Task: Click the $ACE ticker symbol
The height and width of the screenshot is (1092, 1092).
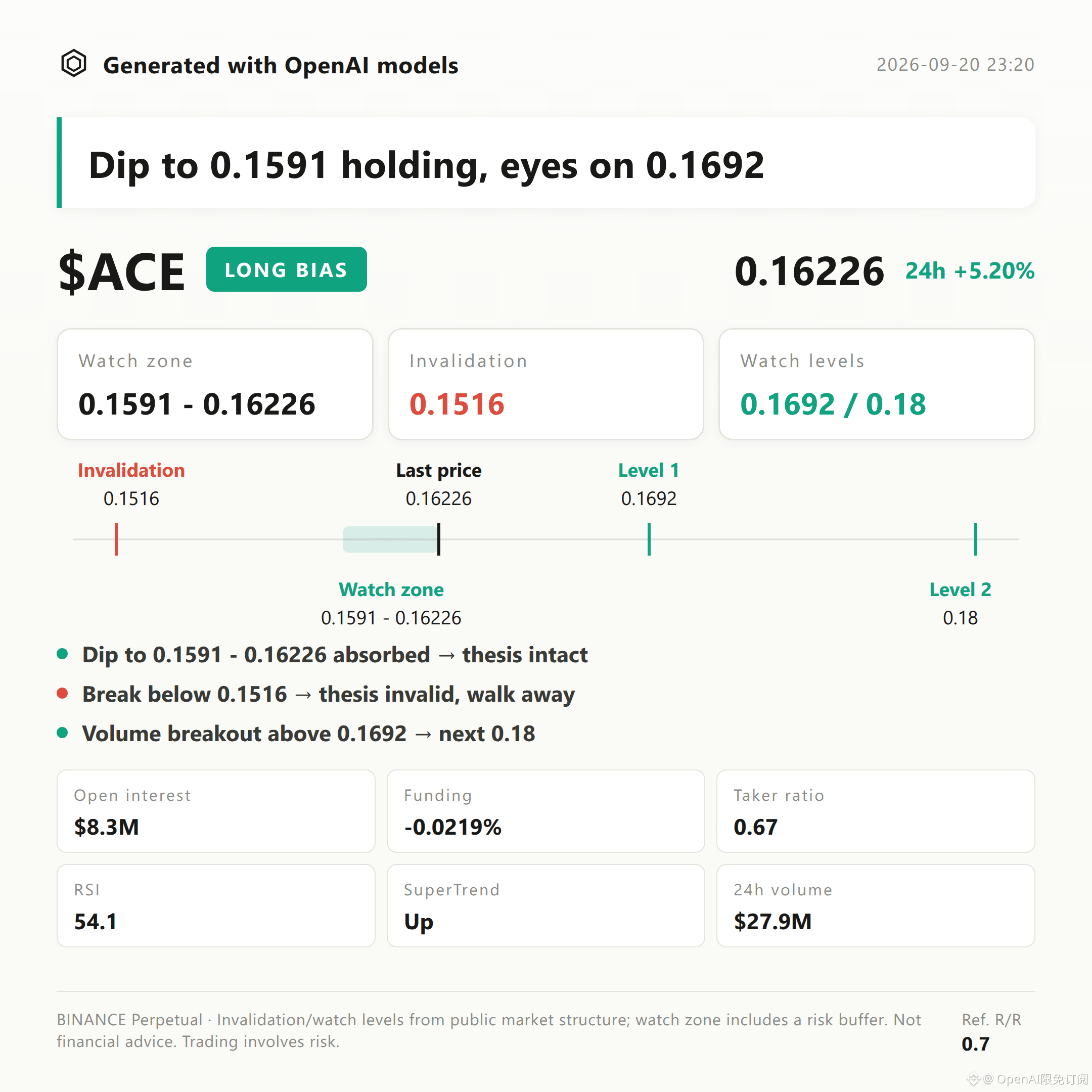Action: pyautogui.click(x=121, y=272)
